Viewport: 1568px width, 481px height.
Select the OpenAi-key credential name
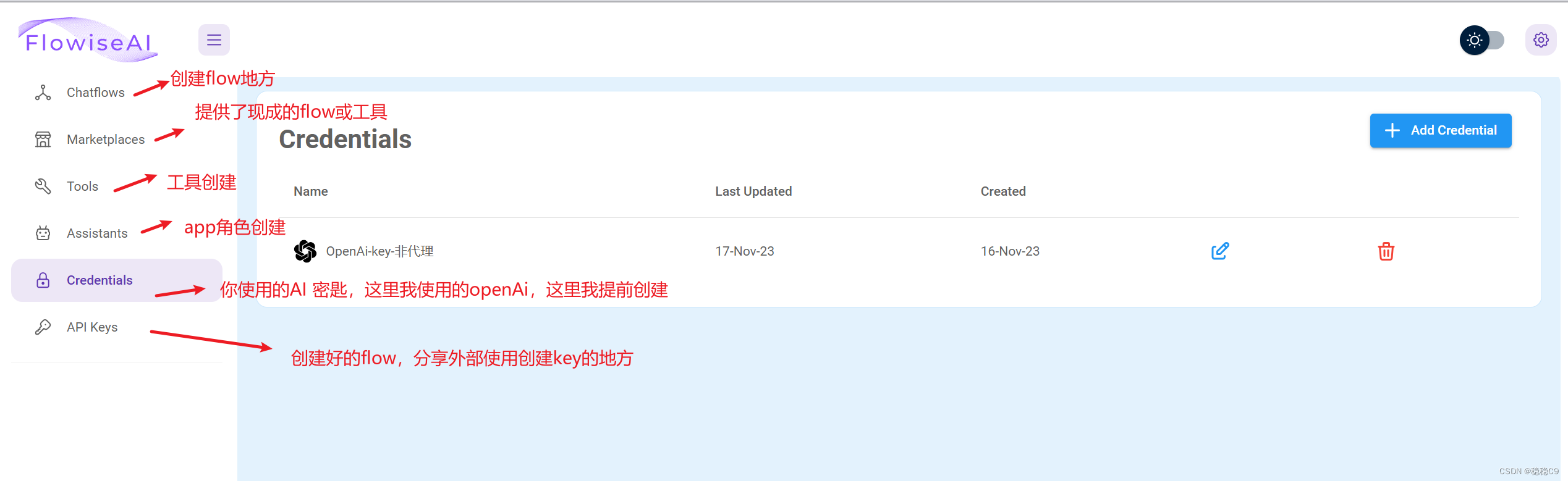pyautogui.click(x=379, y=251)
